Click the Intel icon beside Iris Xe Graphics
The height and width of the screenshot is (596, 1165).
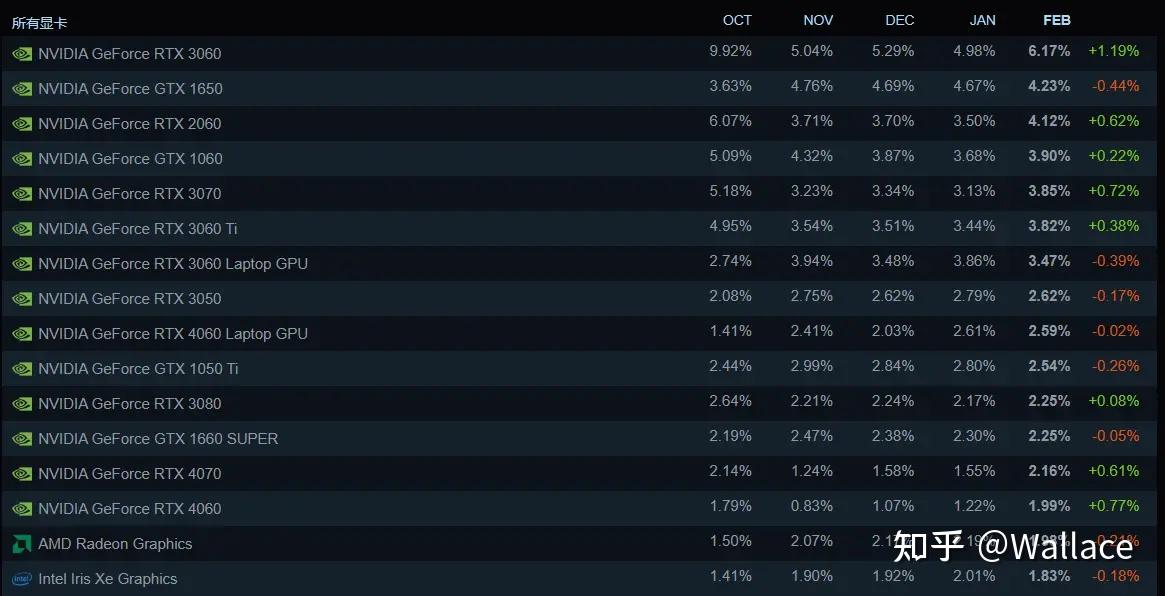21,579
